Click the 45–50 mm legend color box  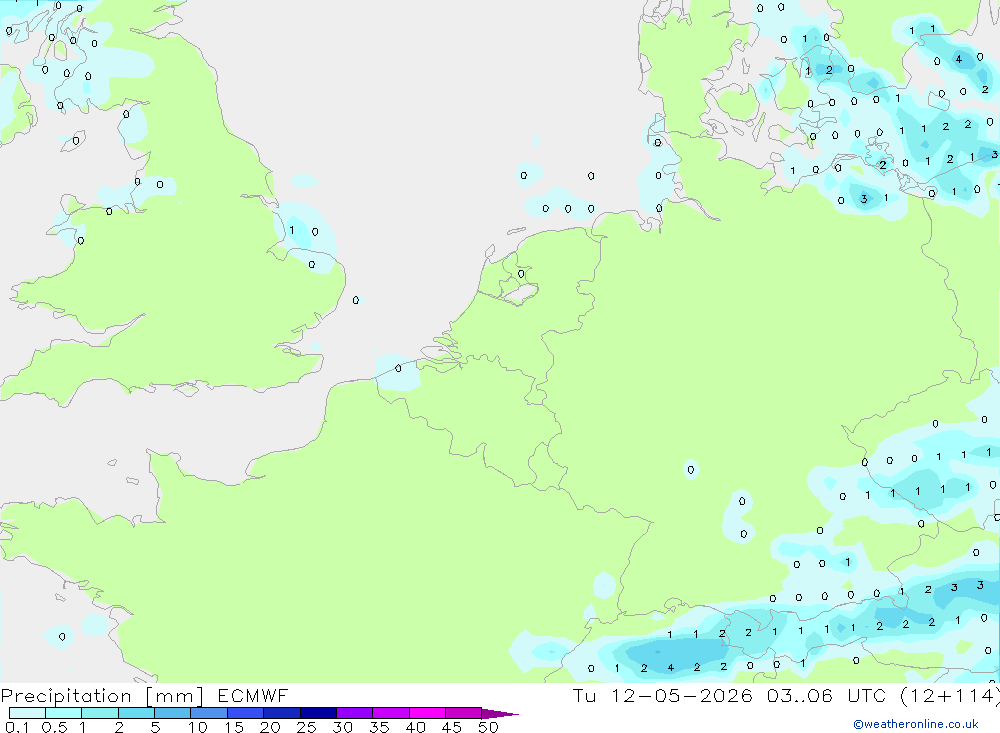[463, 713]
